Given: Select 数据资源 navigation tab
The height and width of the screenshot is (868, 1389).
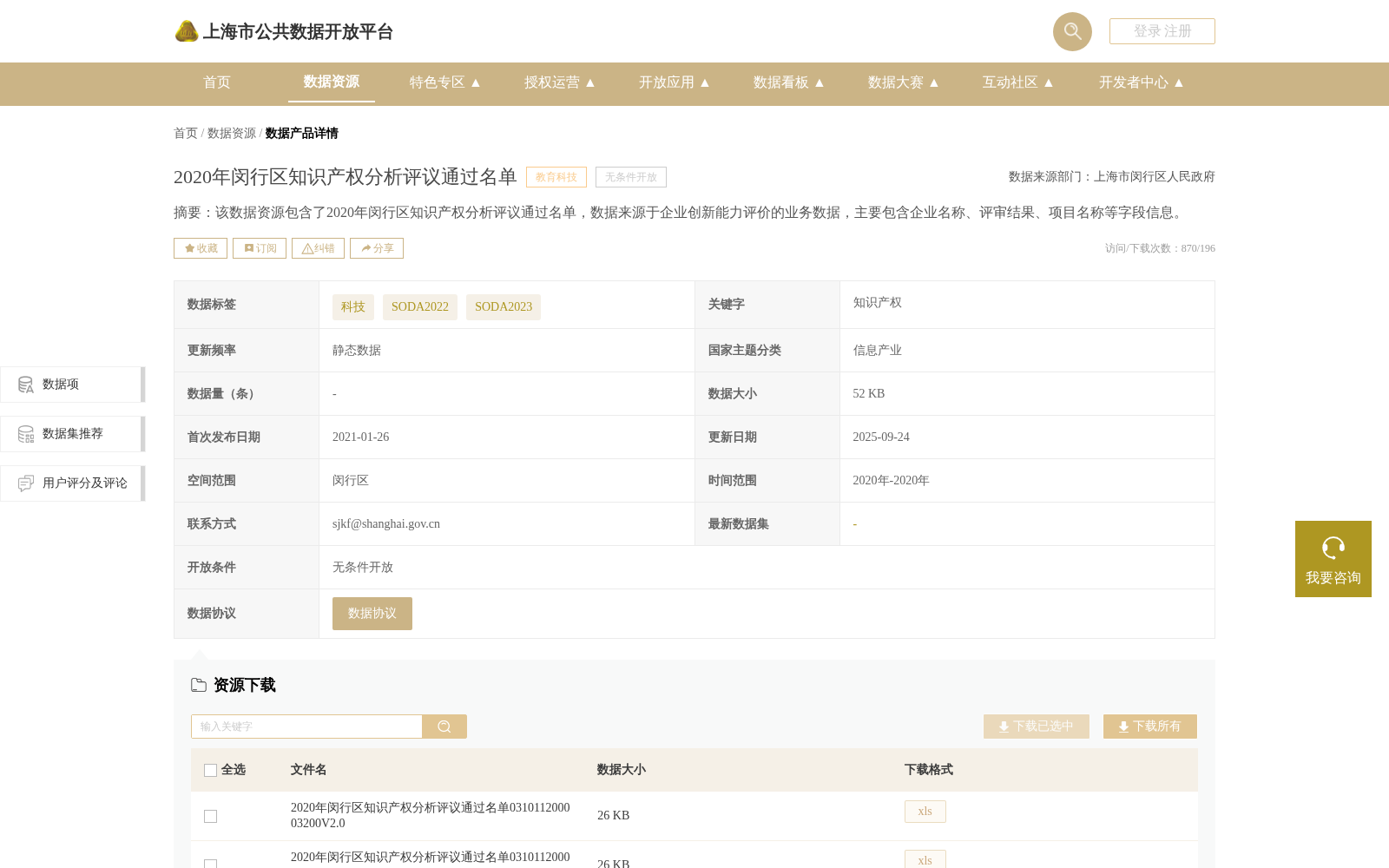Looking at the screenshot, I should pos(332,82).
